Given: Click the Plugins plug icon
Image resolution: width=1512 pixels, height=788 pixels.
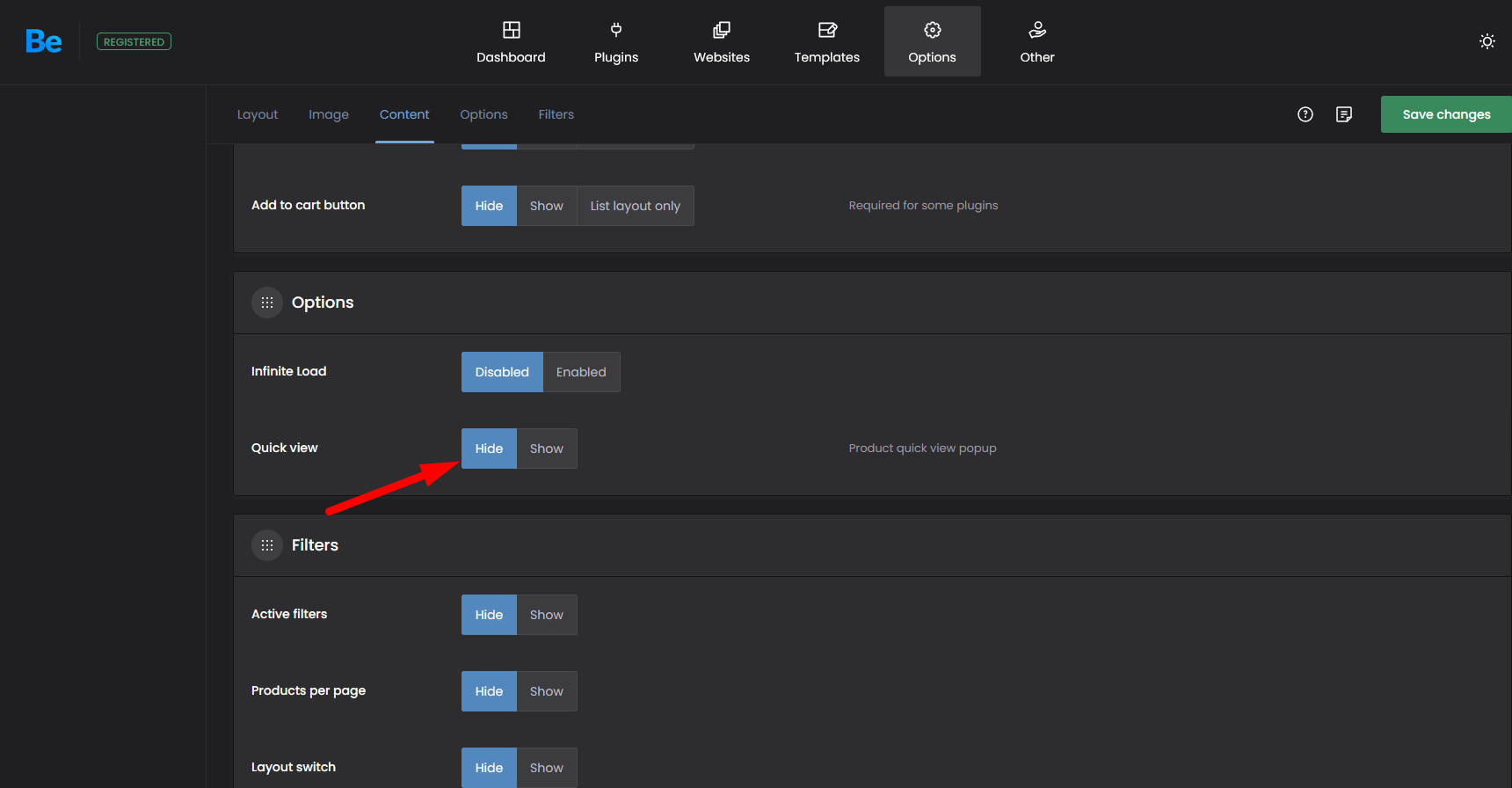Looking at the screenshot, I should (616, 30).
